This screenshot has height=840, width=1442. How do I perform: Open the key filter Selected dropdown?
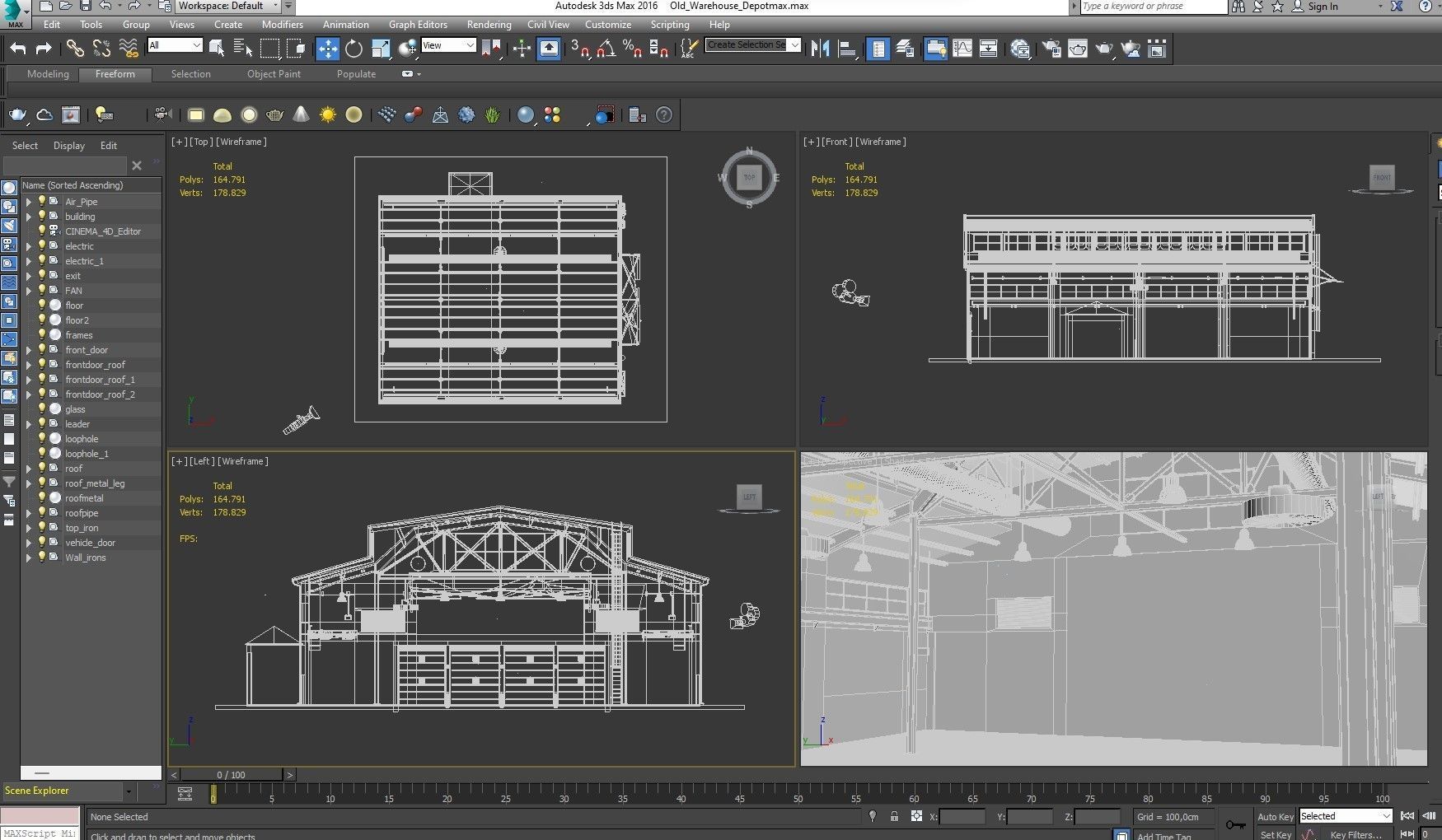1346,816
